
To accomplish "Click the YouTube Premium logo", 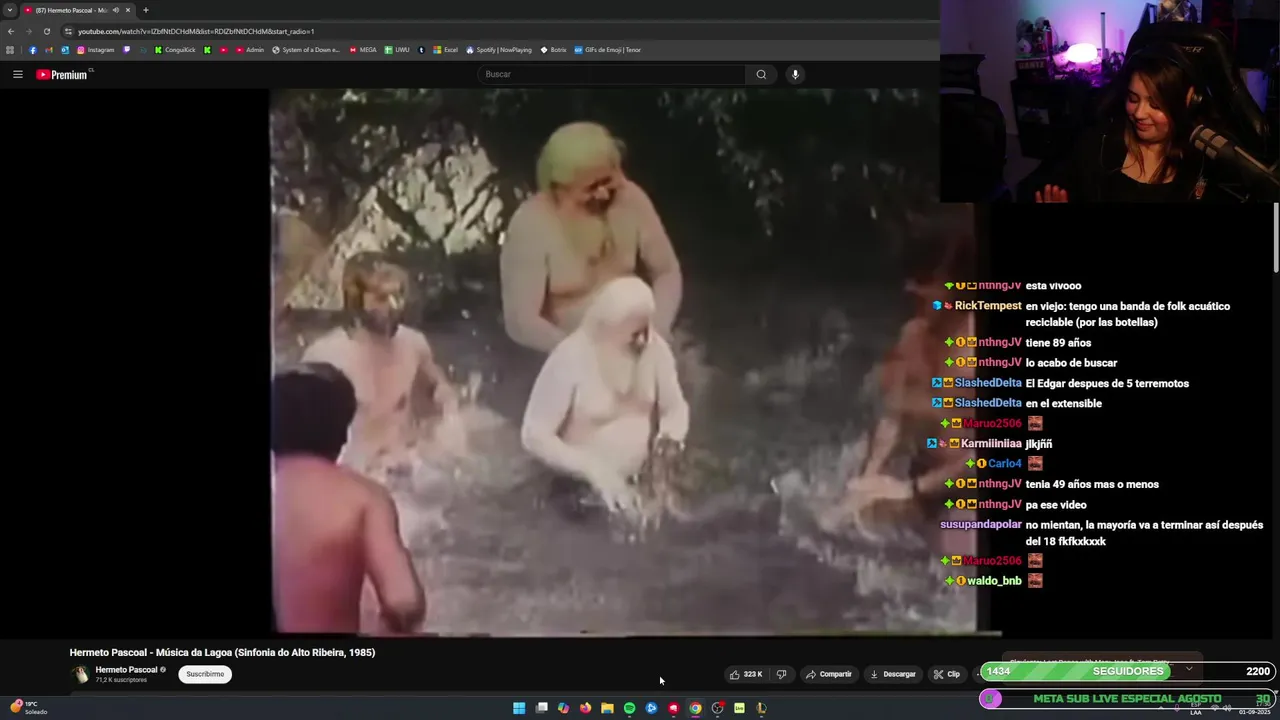I will click(x=64, y=74).
